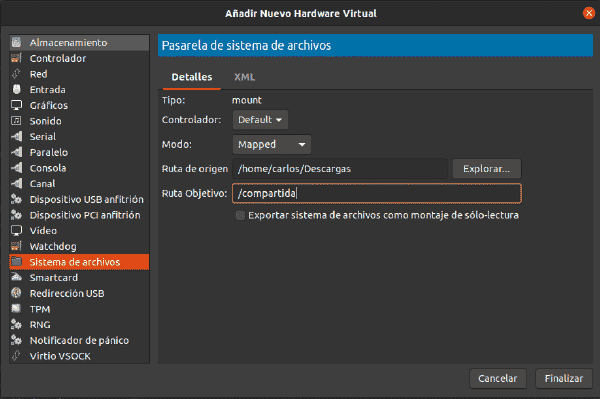The height and width of the screenshot is (399, 600).
Task: Click the mount type value text
Action: point(247,100)
